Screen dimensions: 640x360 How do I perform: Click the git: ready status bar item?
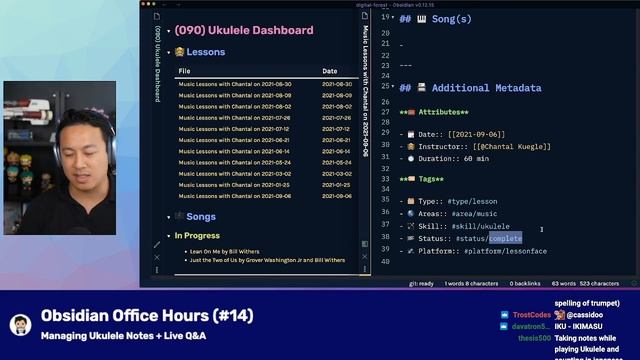coord(421,283)
